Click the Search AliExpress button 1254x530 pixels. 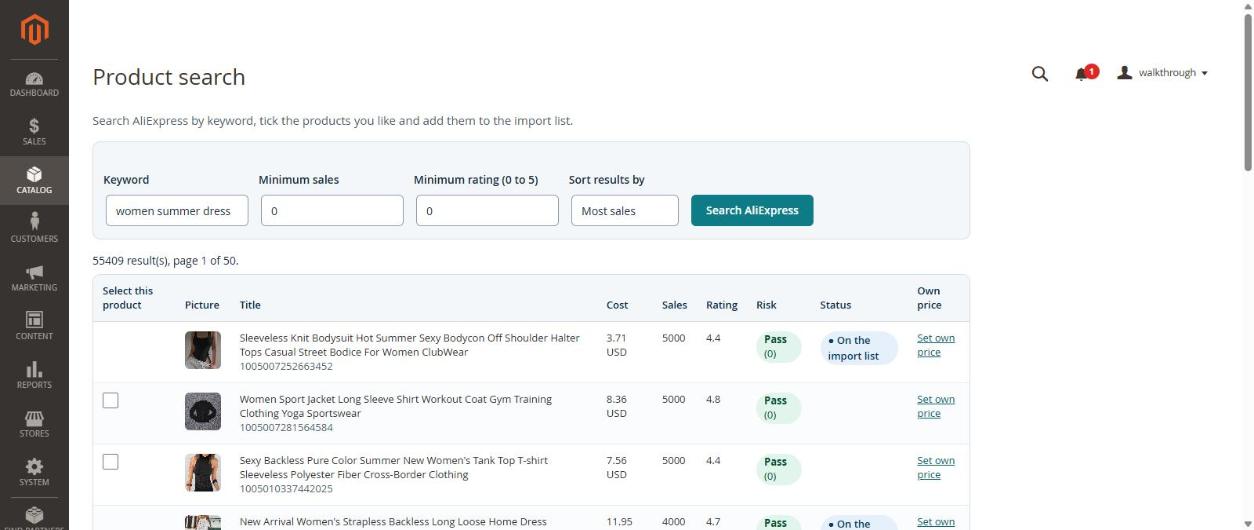752,210
